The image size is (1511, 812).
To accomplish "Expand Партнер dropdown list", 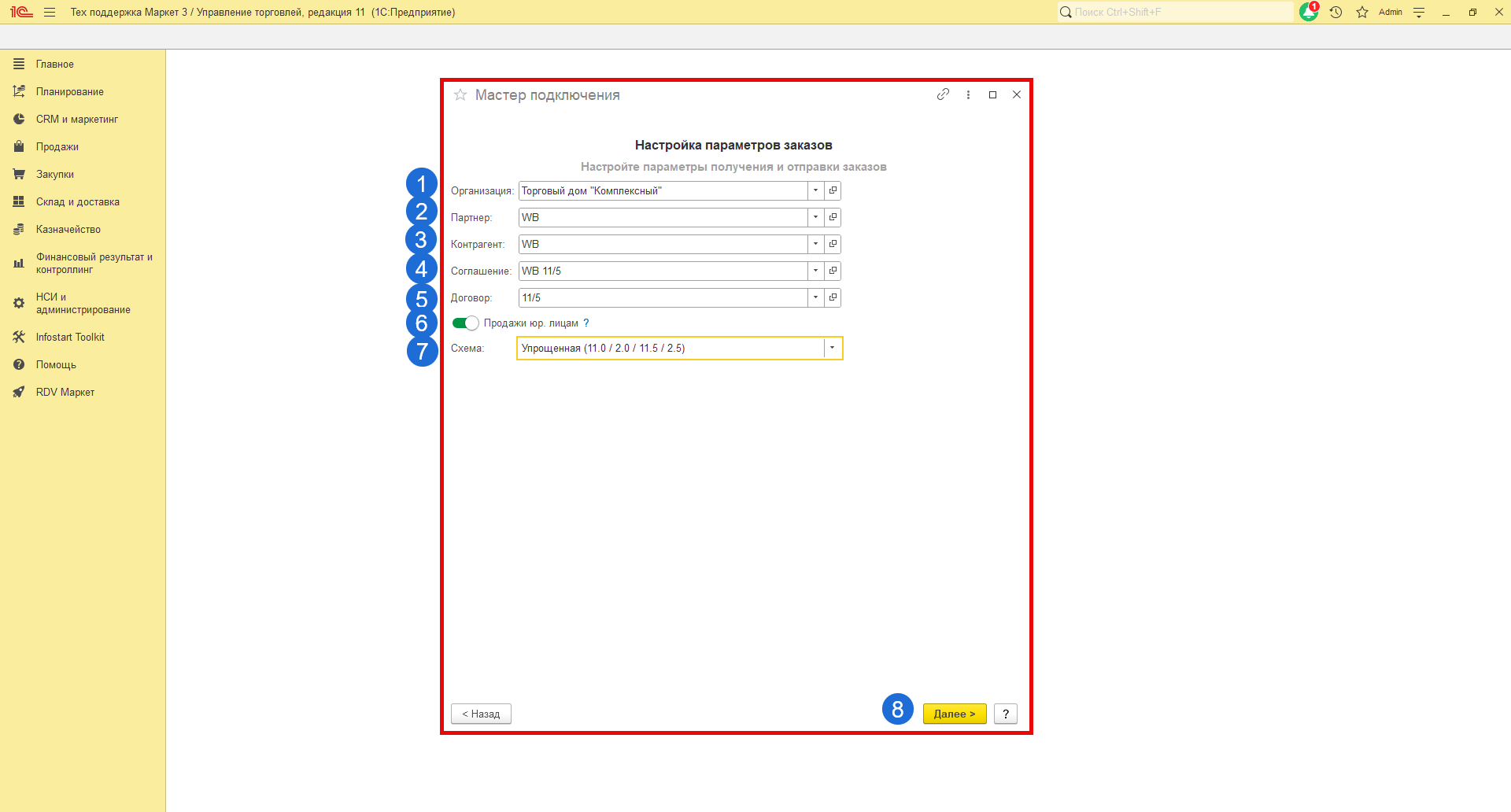I will 815,217.
